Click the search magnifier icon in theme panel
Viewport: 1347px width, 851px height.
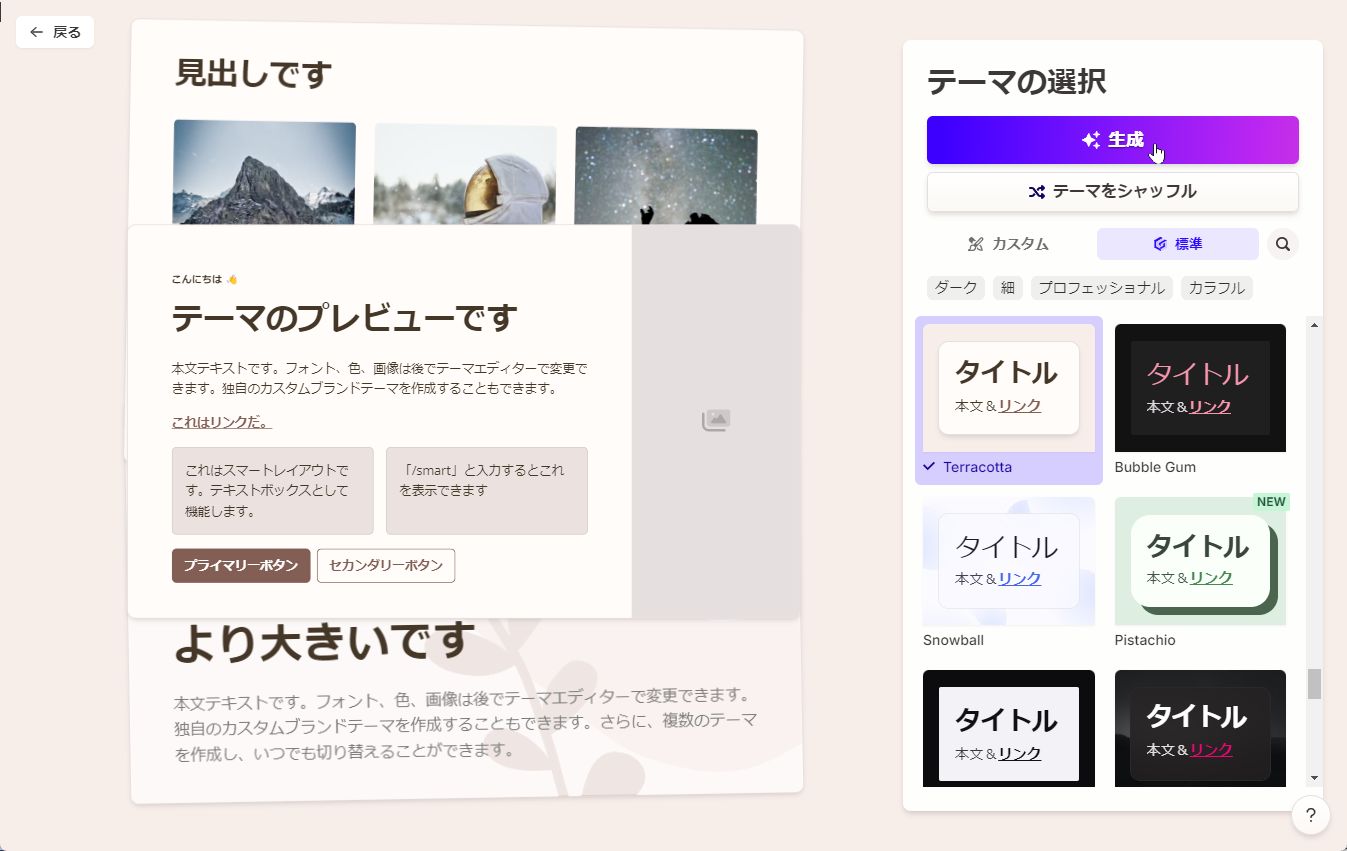click(1283, 243)
